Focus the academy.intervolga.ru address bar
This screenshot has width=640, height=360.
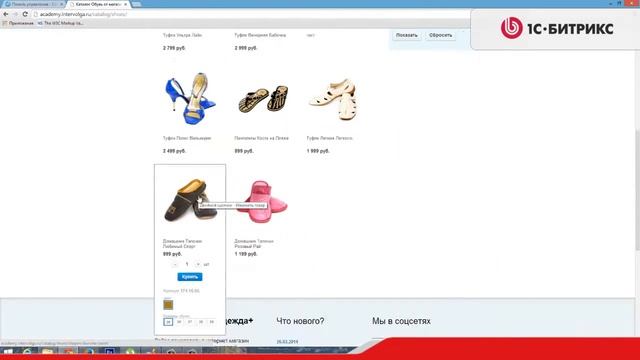(253, 14)
